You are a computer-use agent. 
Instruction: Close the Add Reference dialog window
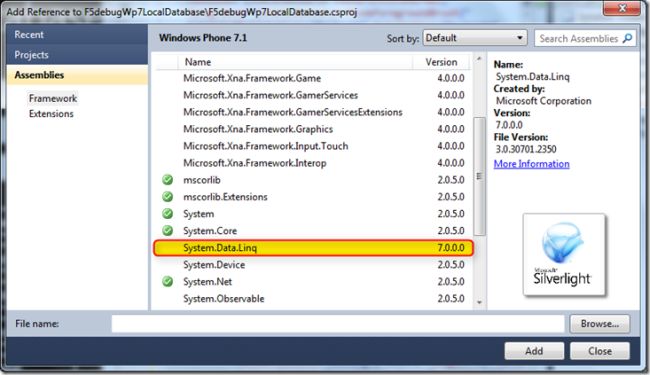pyautogui.click(x=622, y=8)
